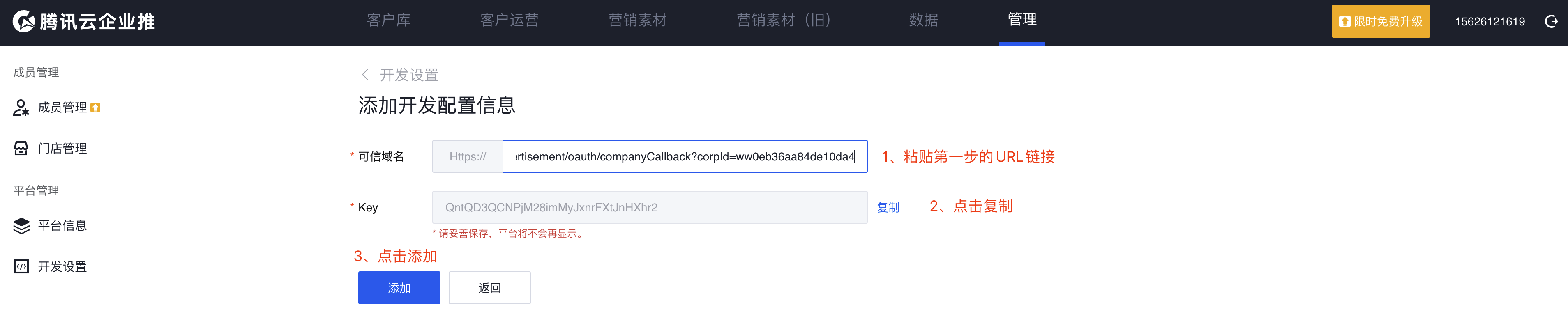Click the 限时免费升级 button
The width and height of the screenshot is (1568, 330).
1380,21
